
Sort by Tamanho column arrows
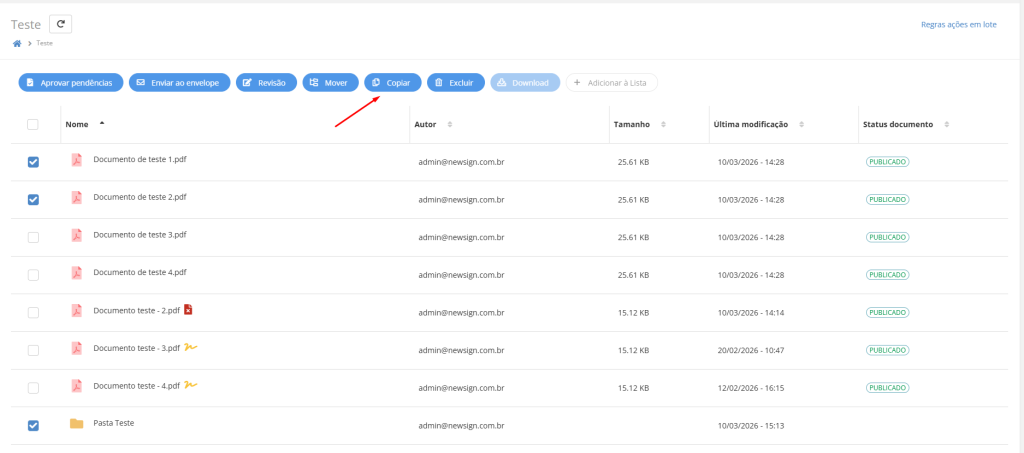[664, 124]
